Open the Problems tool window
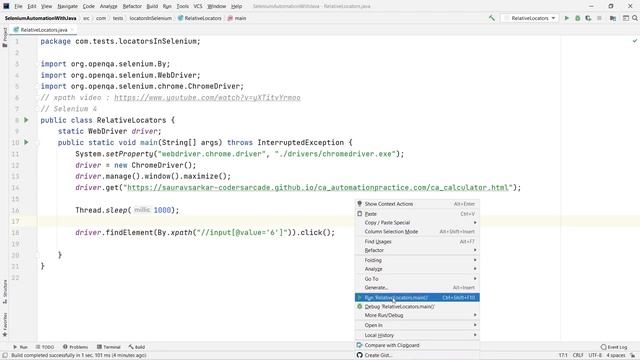Viewport: 640px width, 360px height. click(75, 347)
